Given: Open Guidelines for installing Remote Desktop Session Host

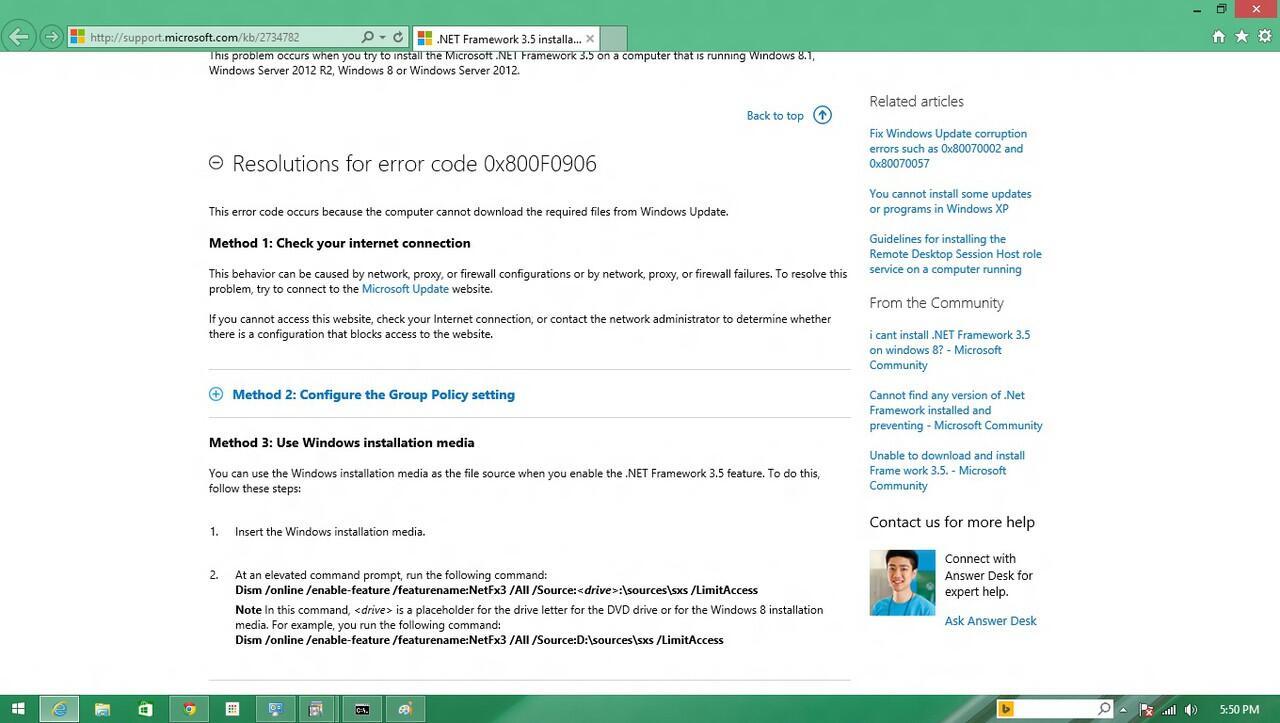Looking at the screenshot, I should pyautogui.click(x=955, y=254).
